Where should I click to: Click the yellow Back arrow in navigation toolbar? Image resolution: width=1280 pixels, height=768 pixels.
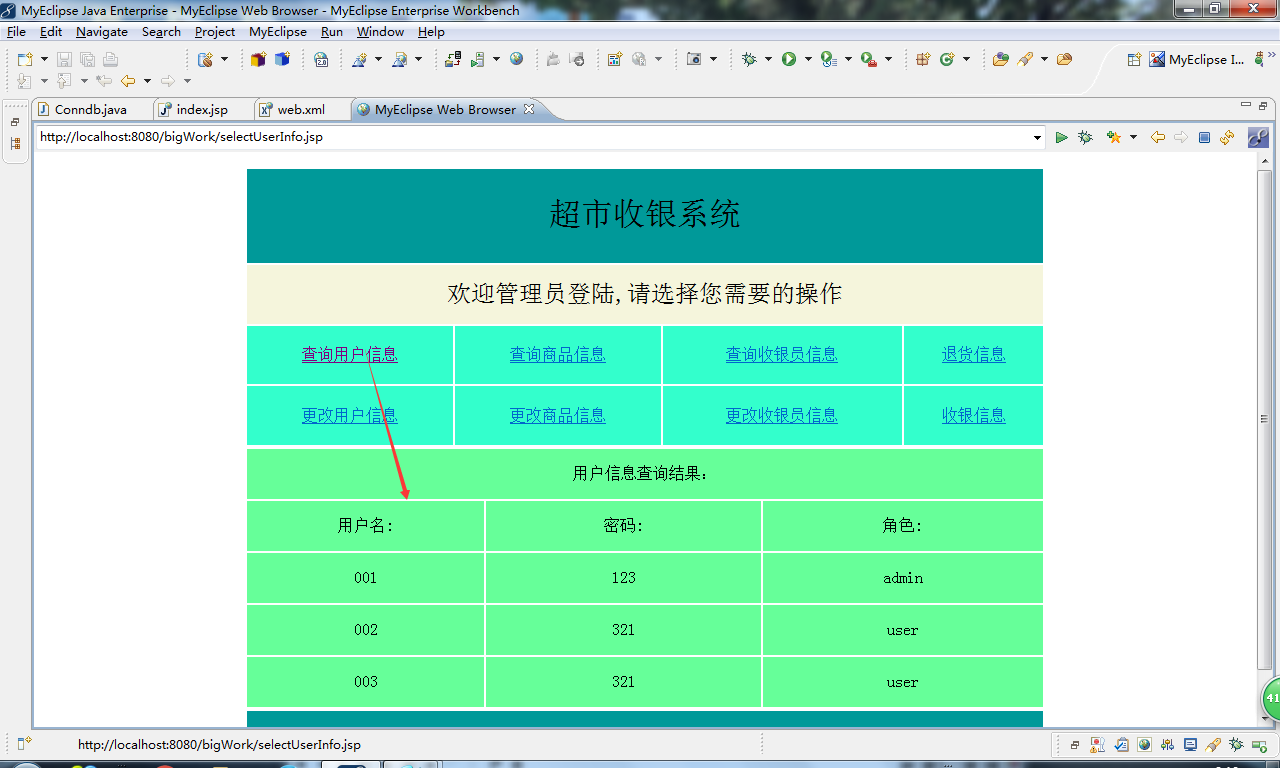128,81
